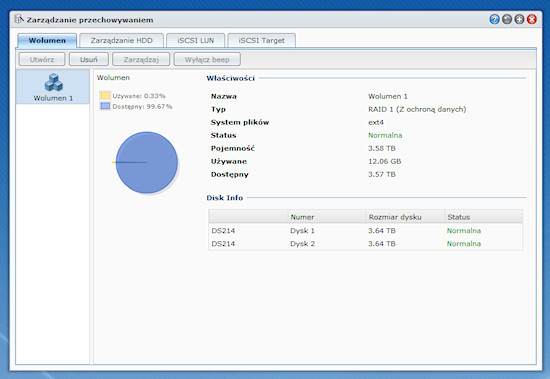This screenshot has width=550, height=379.
Task: Open the help question mark icon
Action: (494, 19)
